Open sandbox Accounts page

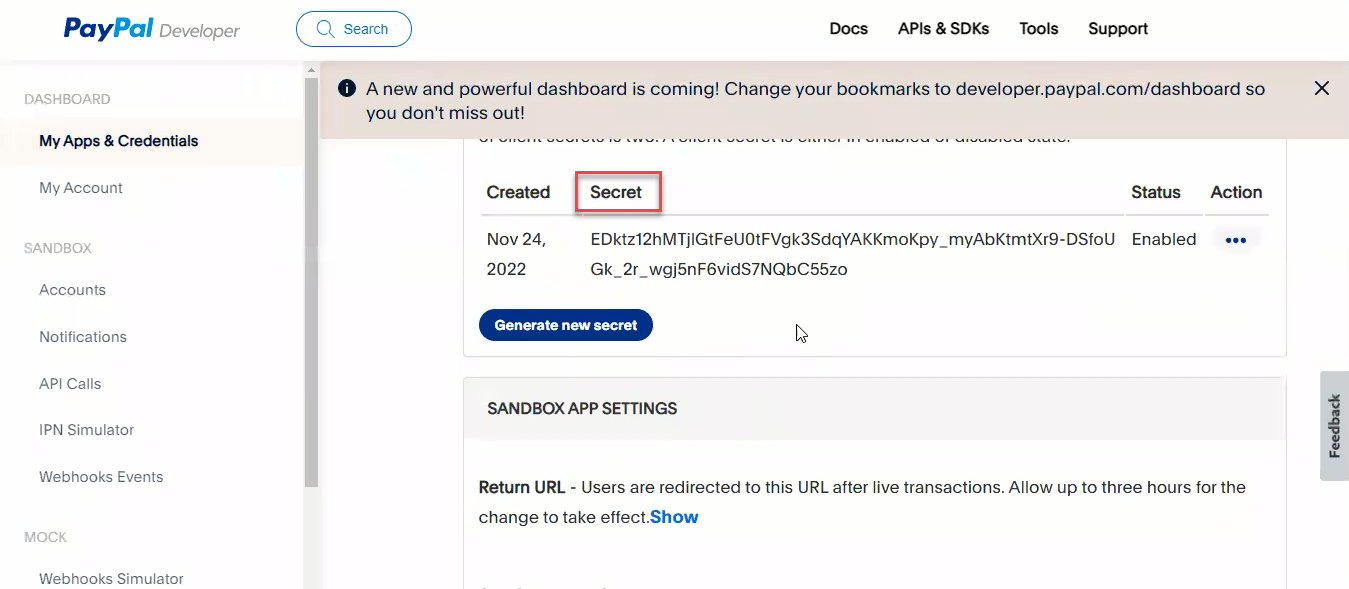(x=72, y=290)
